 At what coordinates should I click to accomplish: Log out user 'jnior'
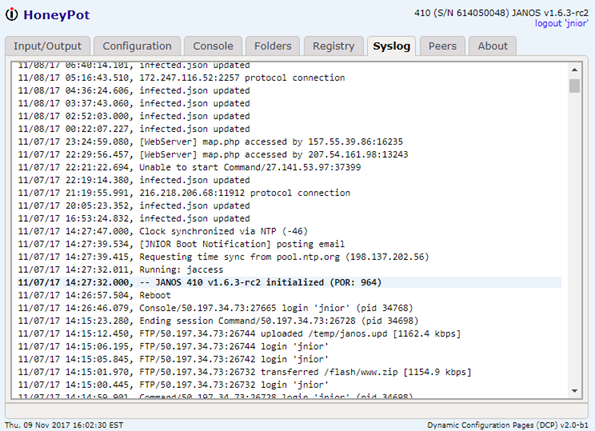[561, 24]
